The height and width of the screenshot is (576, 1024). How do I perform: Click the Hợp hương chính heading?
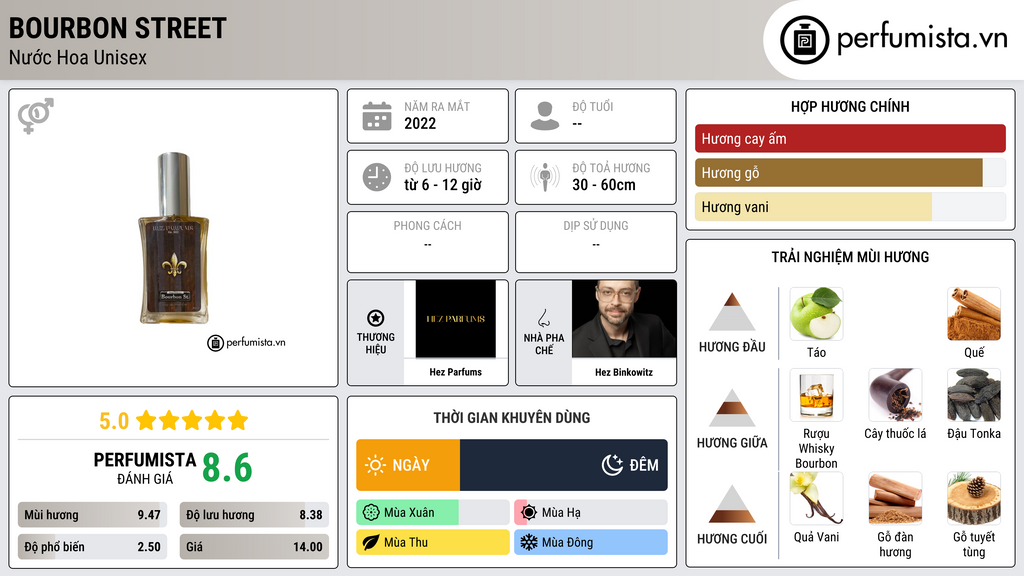[850, 106]
